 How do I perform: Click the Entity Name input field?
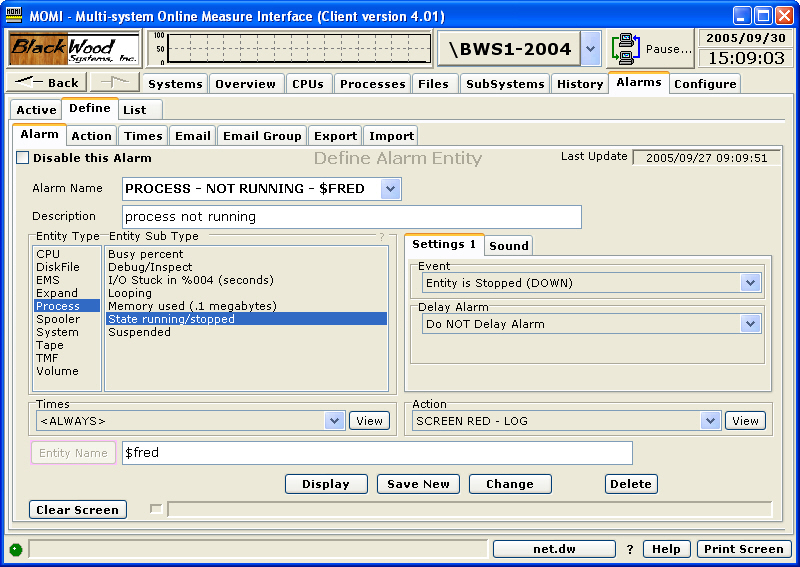point(377,453)
